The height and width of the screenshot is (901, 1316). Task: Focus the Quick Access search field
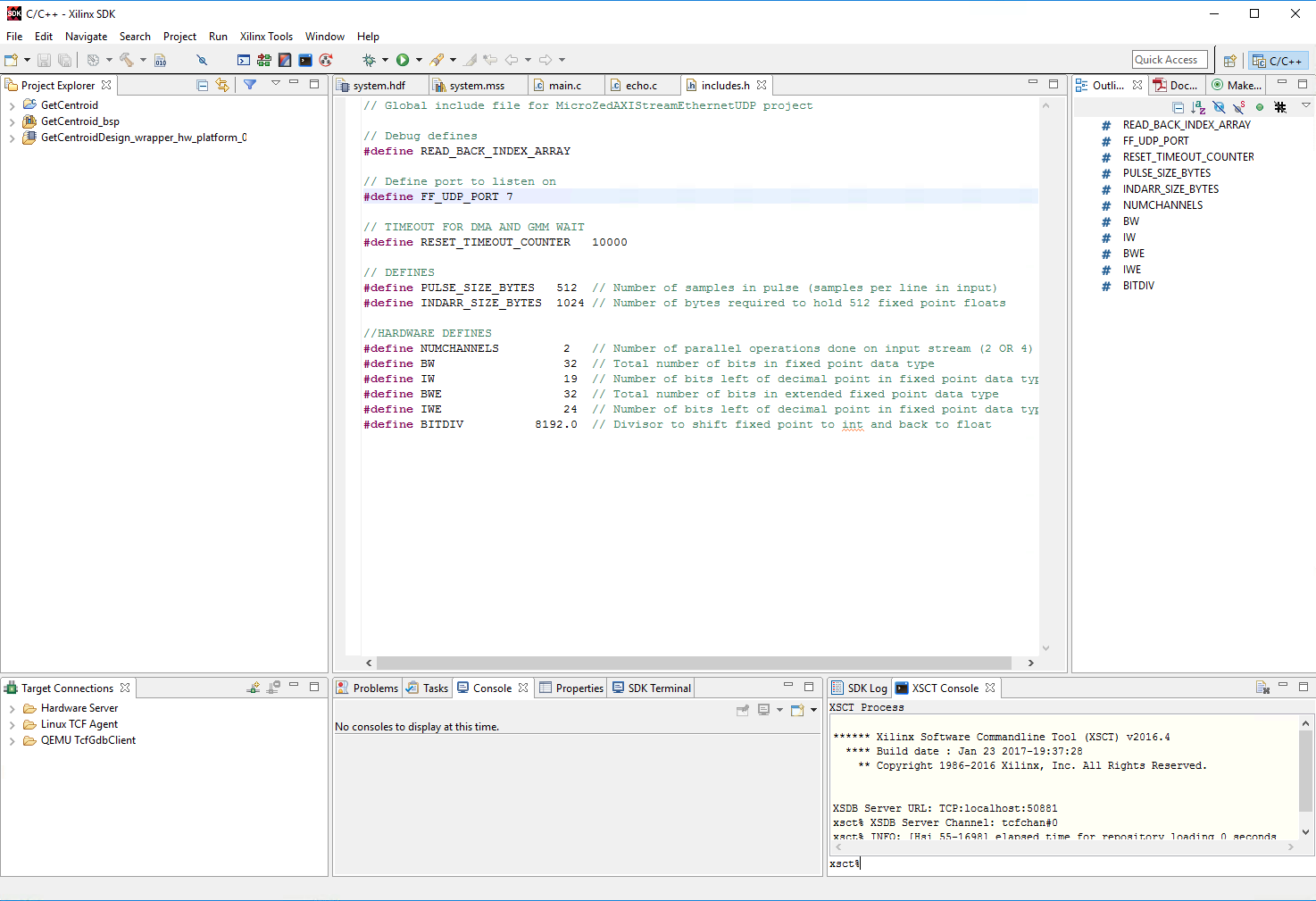(1170, 60)
